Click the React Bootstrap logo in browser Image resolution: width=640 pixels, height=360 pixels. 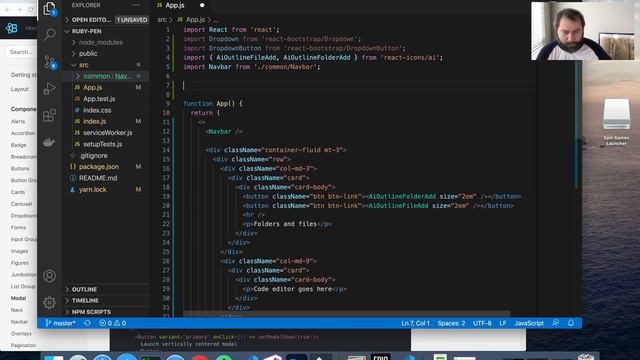coord(12,28)
